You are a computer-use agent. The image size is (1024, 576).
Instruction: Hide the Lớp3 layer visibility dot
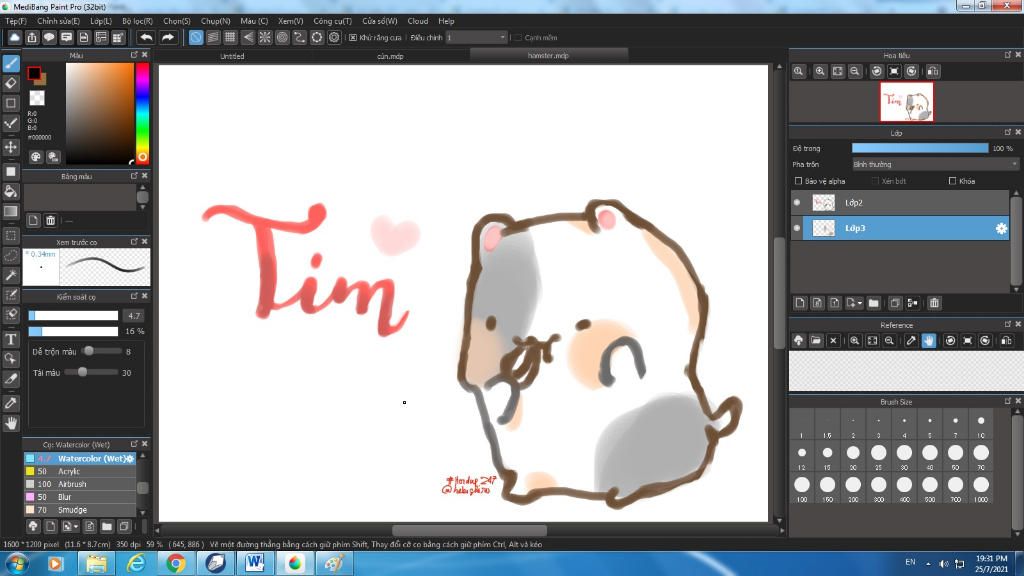coord(797,228)
